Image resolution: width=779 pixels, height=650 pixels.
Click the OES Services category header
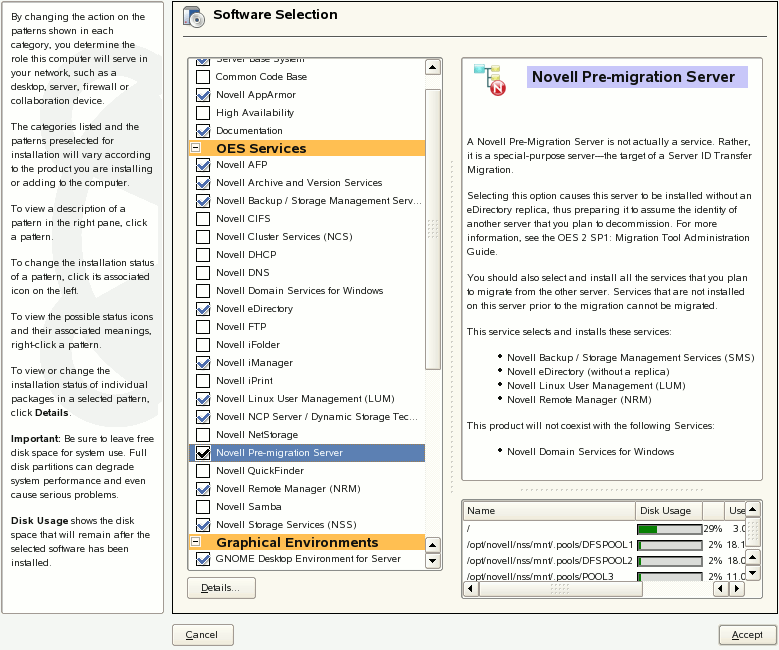click(x=307, y=148)
